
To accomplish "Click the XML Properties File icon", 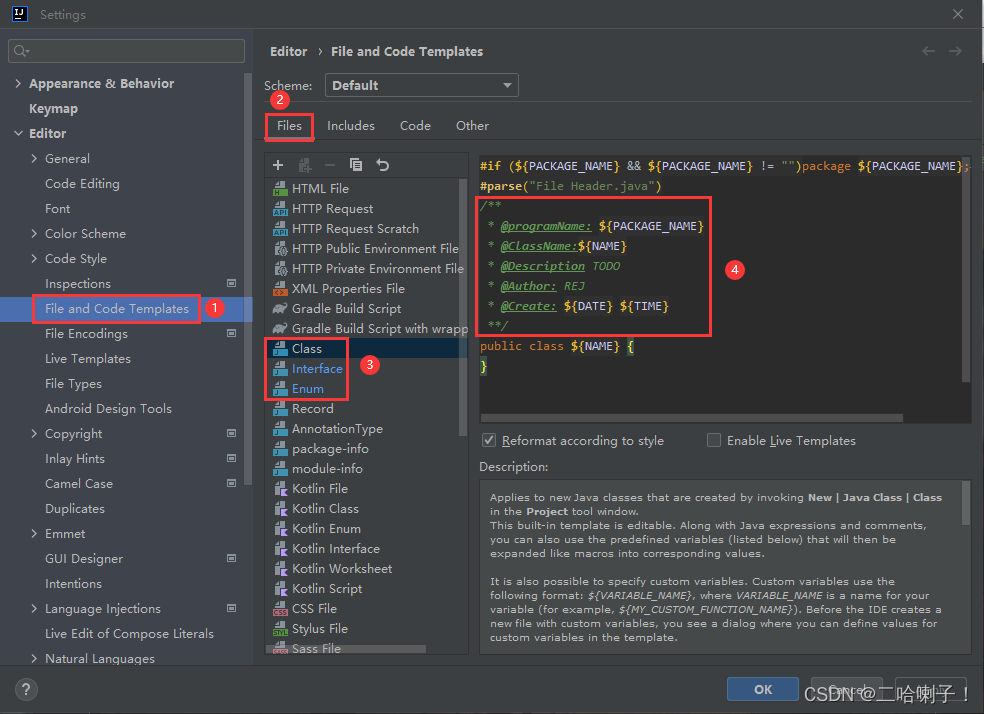I will tap(280, 289).
